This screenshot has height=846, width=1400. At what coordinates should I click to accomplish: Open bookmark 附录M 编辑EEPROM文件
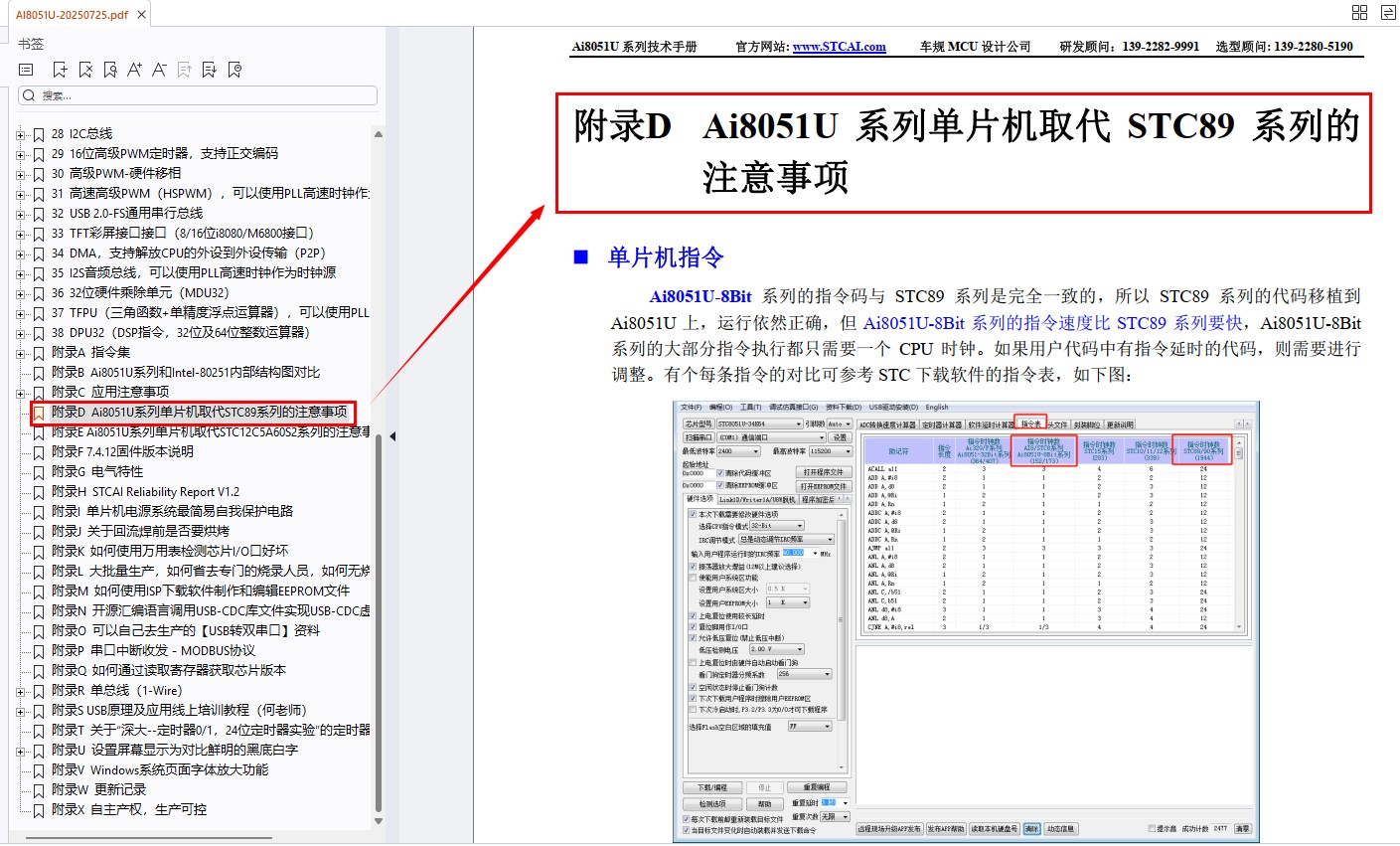click(x=201, y=591)
